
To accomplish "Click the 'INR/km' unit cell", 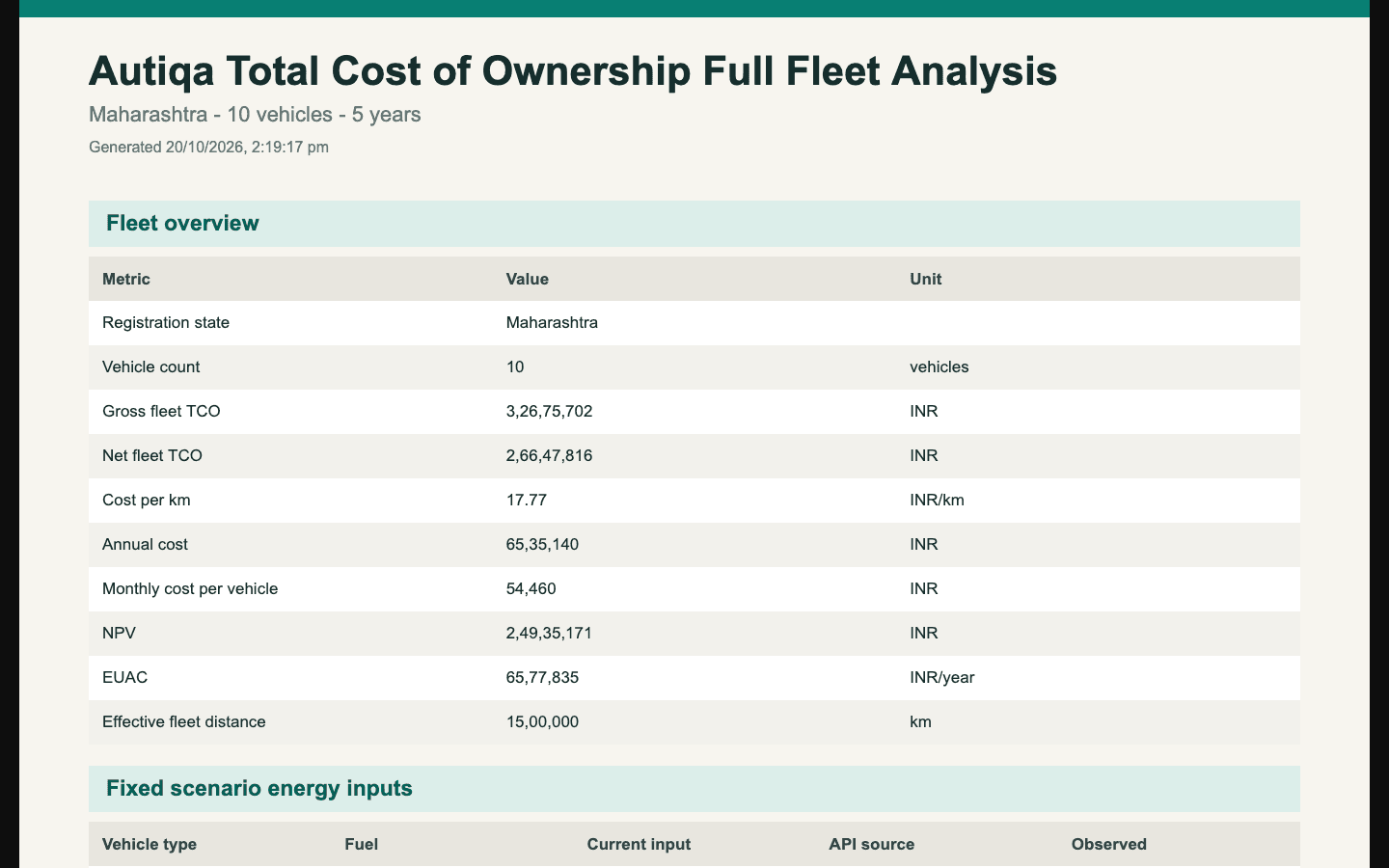I will [x=937, y=501].
